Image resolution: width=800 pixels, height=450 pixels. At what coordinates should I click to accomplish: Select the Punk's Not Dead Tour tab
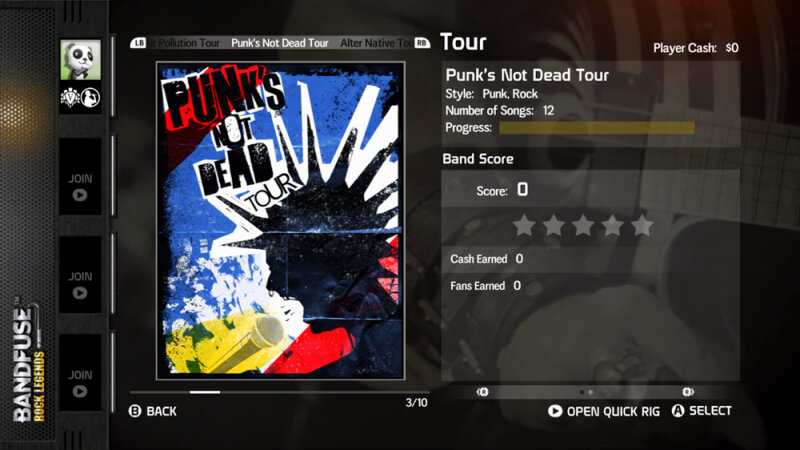coord(280,43)
